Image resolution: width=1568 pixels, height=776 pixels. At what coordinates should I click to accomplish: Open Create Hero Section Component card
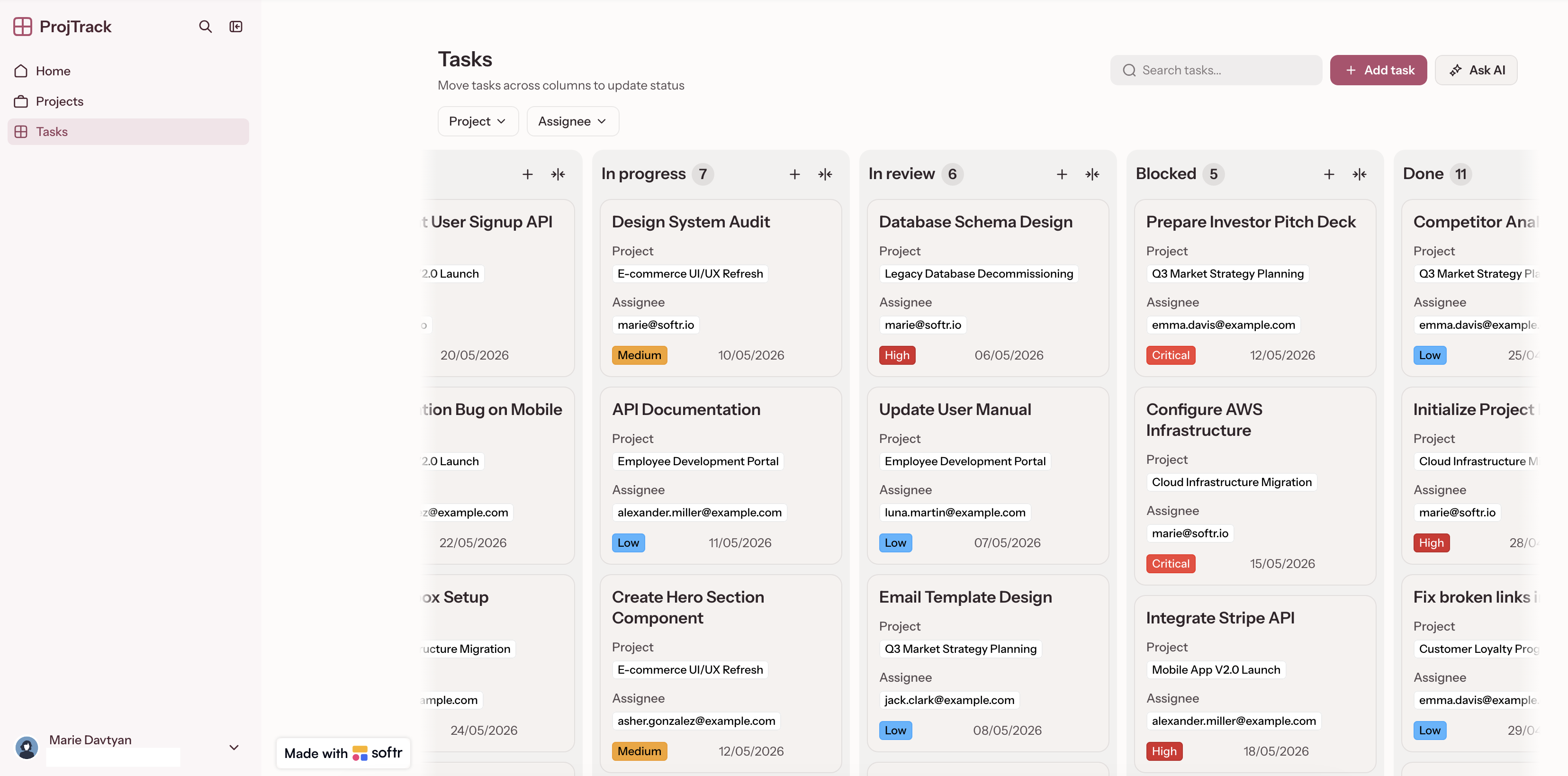click(720, 674)
